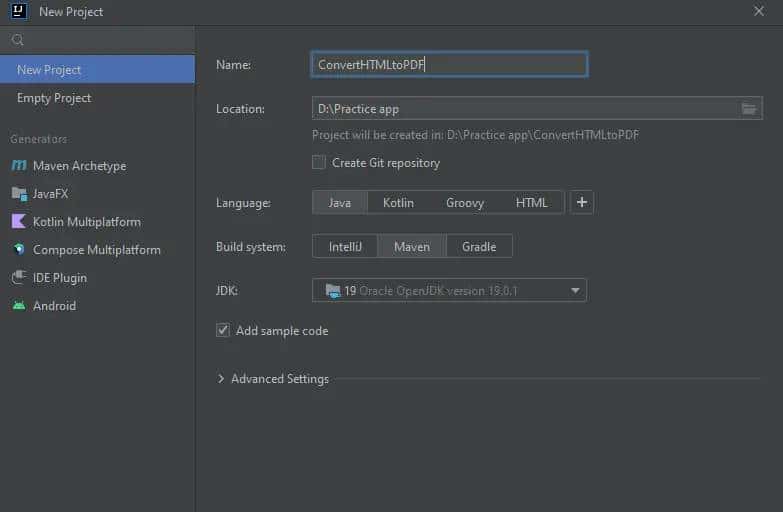Click the project Name input field

449,64
